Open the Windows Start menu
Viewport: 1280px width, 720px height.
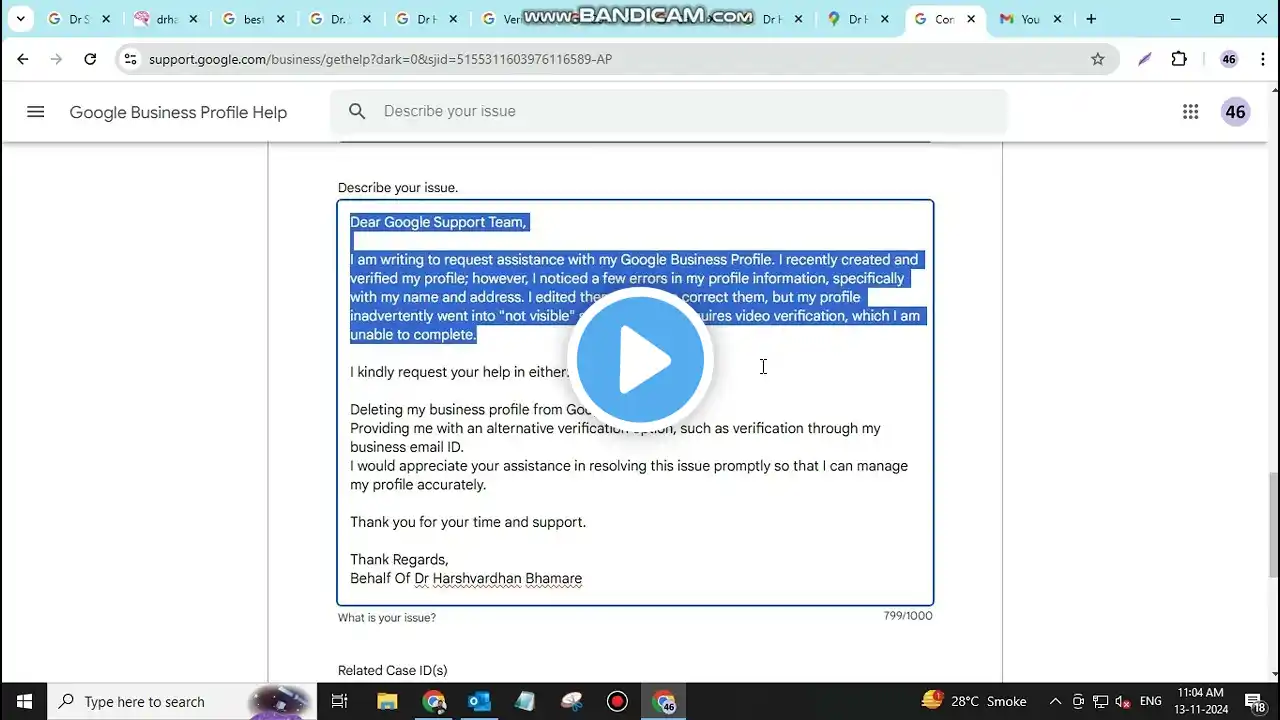pos(24,701)
